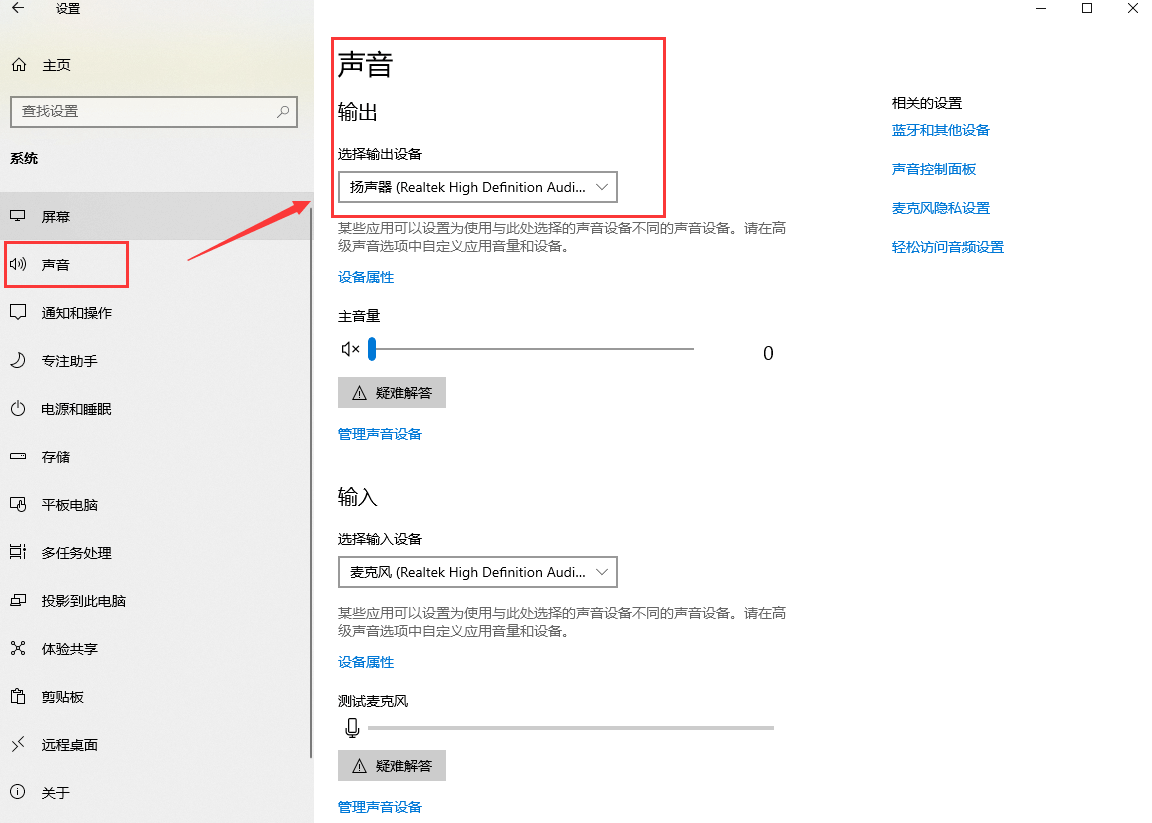Screen dimensions: 1152x823
Task: Click the 剪贴板 clipboard icon
Action: pos(17,696)
